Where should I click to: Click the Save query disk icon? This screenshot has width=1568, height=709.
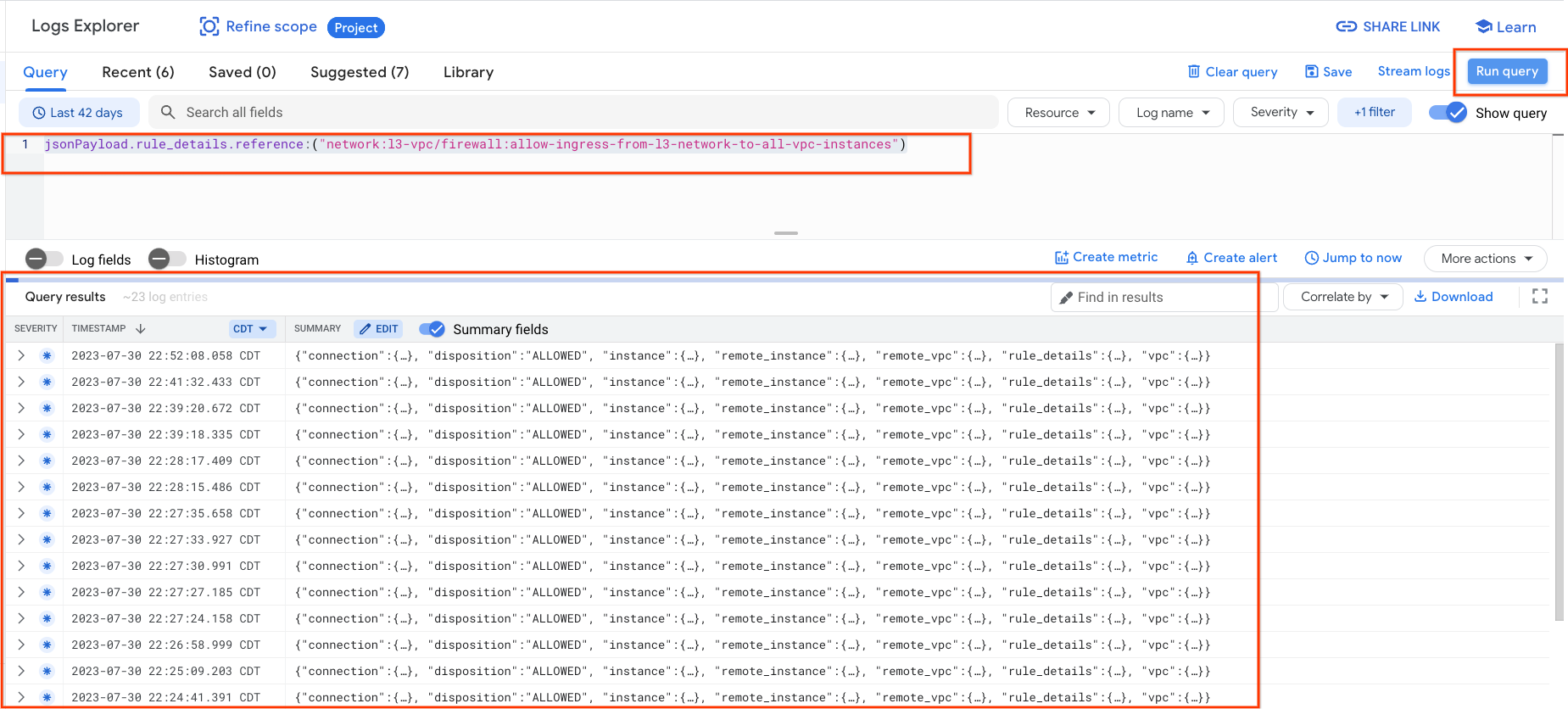[x=1311, y=72]
